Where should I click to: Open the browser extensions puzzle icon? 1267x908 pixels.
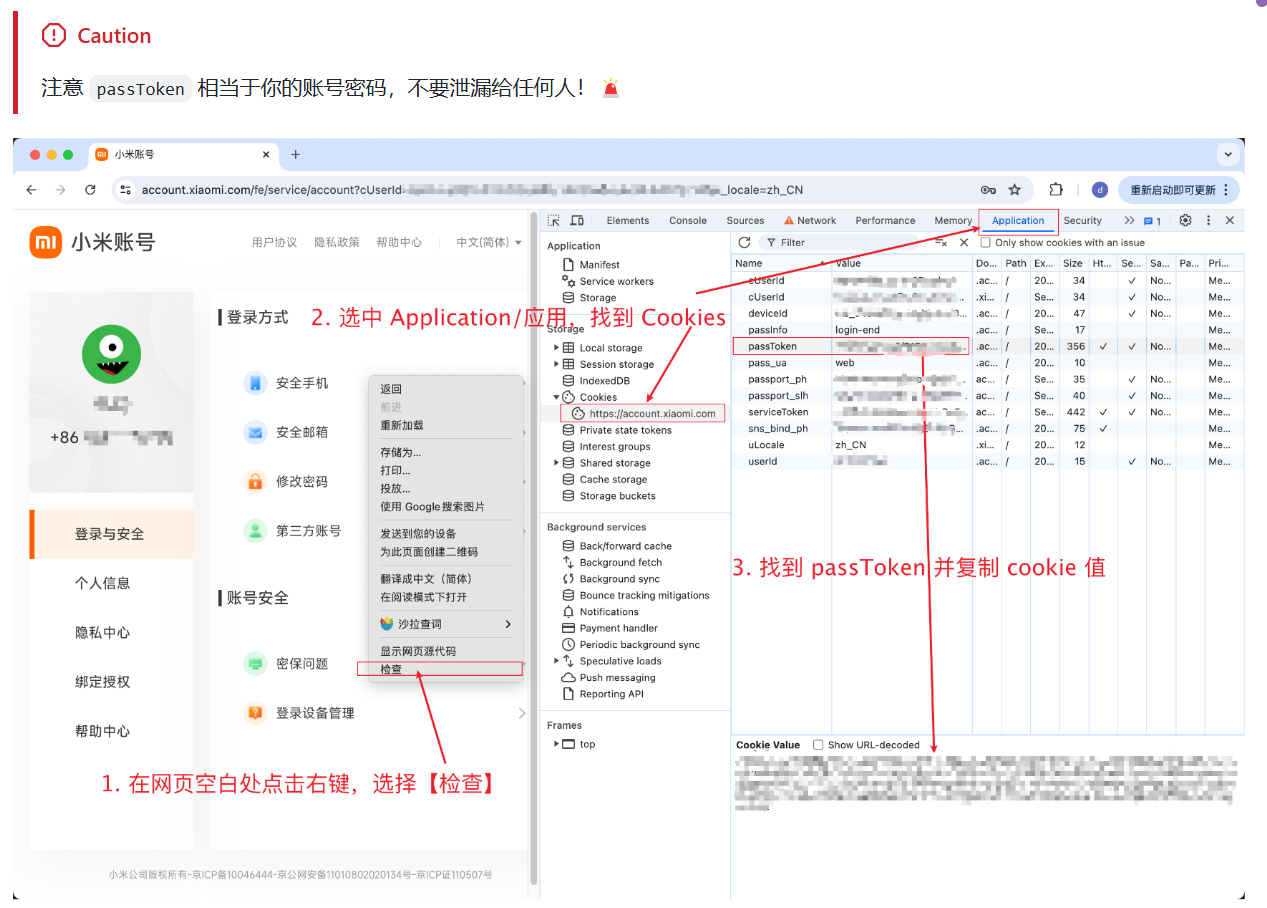click(1056, 190)
